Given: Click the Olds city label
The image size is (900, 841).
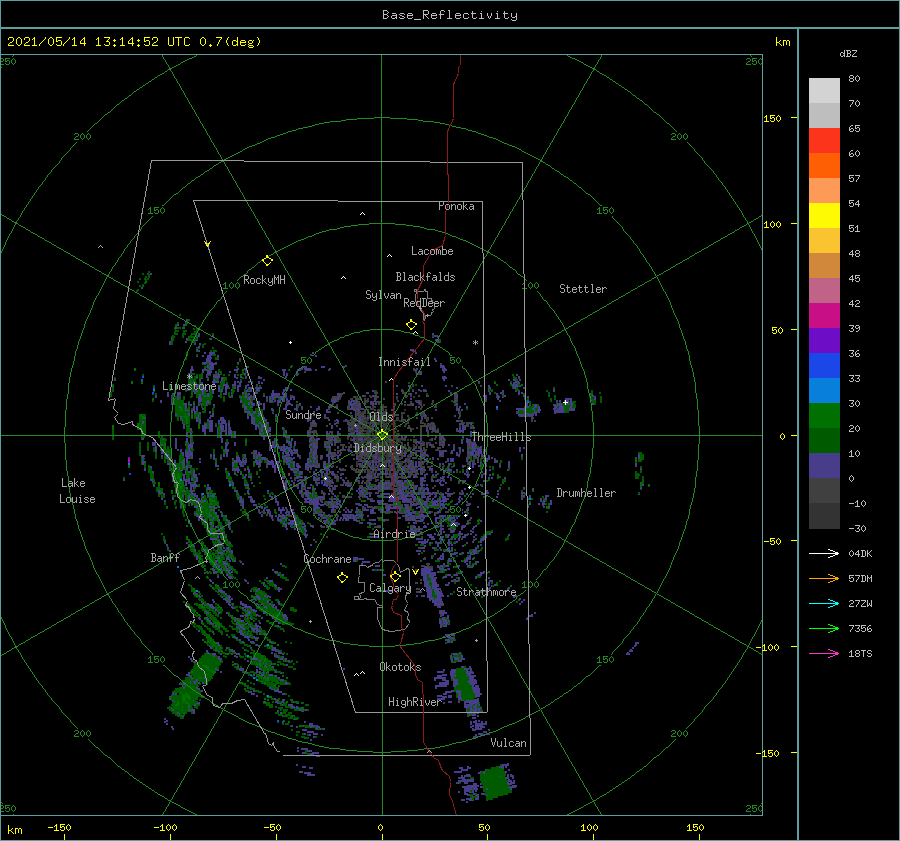Looking at the screenshot, I should 381,416.
